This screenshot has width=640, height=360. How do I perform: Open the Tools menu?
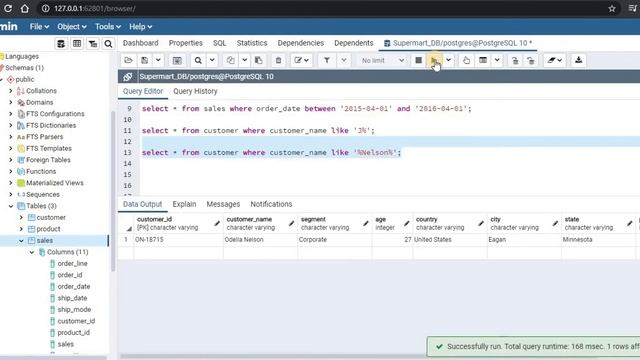tap(108, 27)
